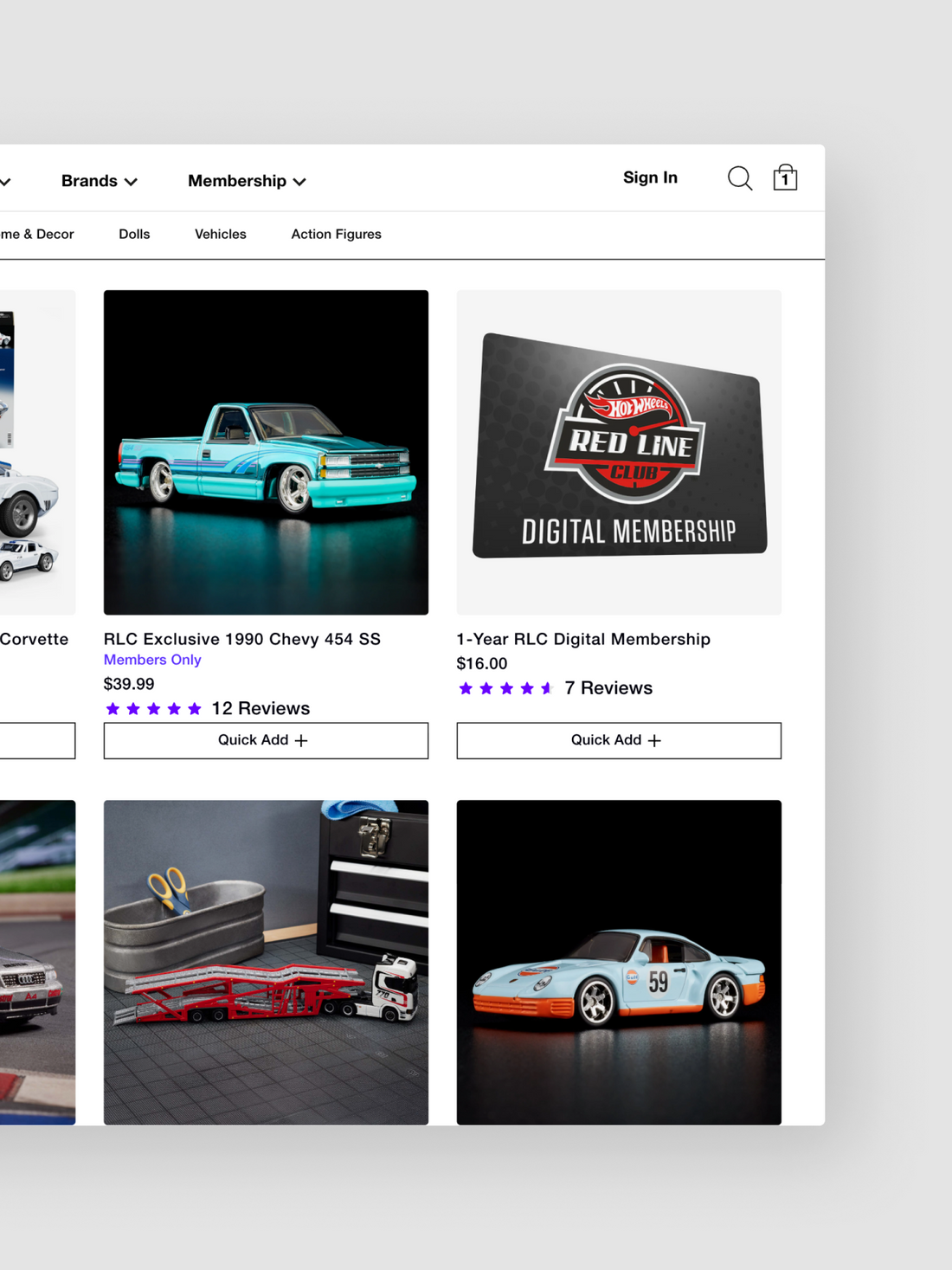
Task: Click the RLC Exclusive 1990 Chevy 454 SS title
Action: point(241,639)
